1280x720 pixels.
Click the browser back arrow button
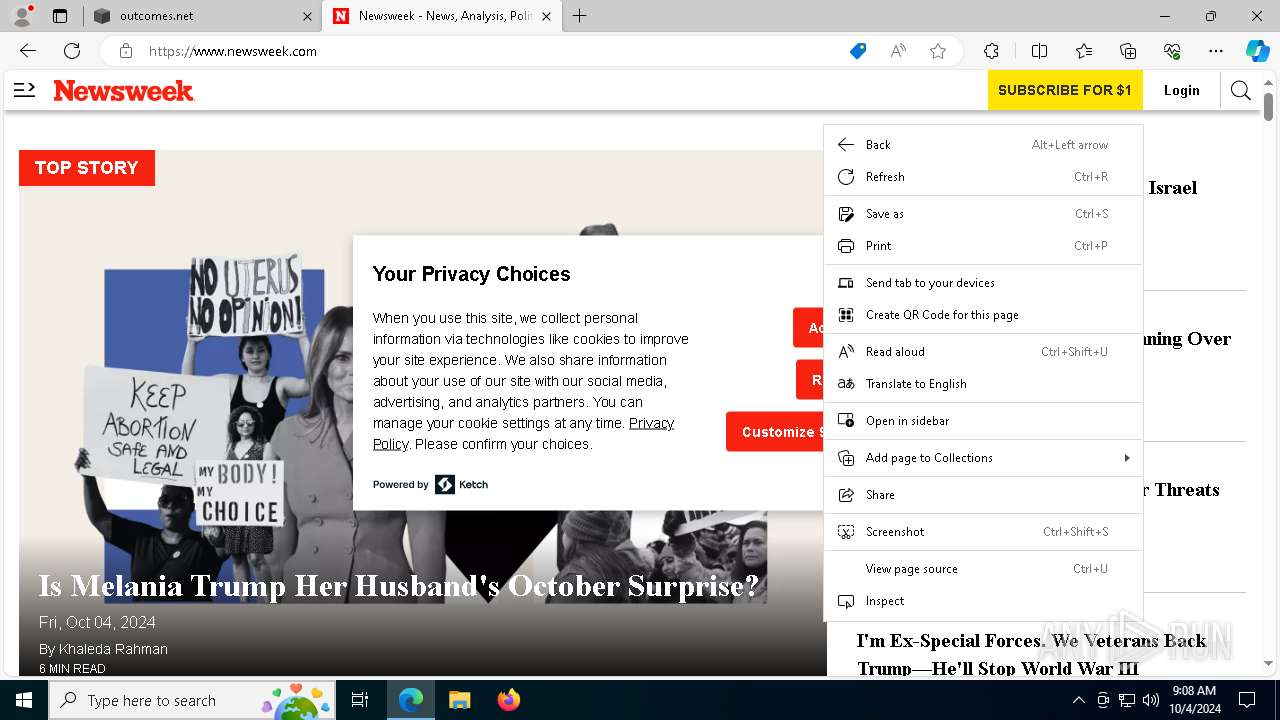(x=28, y=51)
